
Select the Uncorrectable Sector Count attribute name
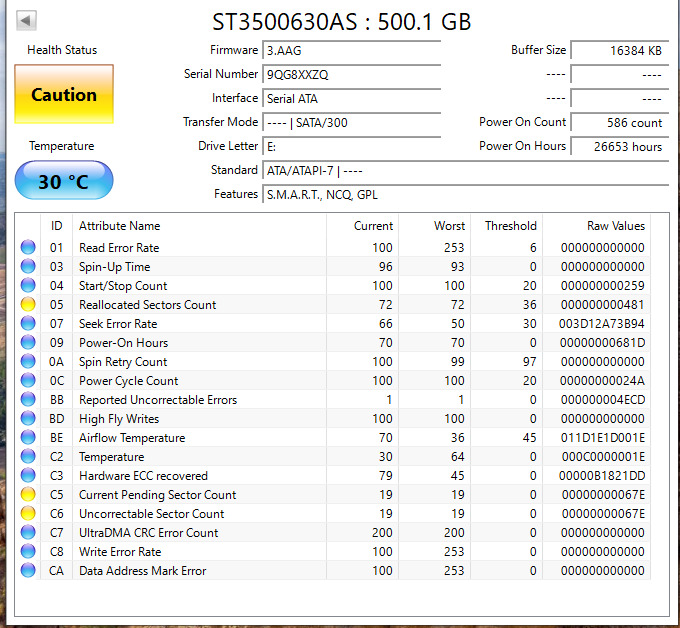tap(151, 514)
